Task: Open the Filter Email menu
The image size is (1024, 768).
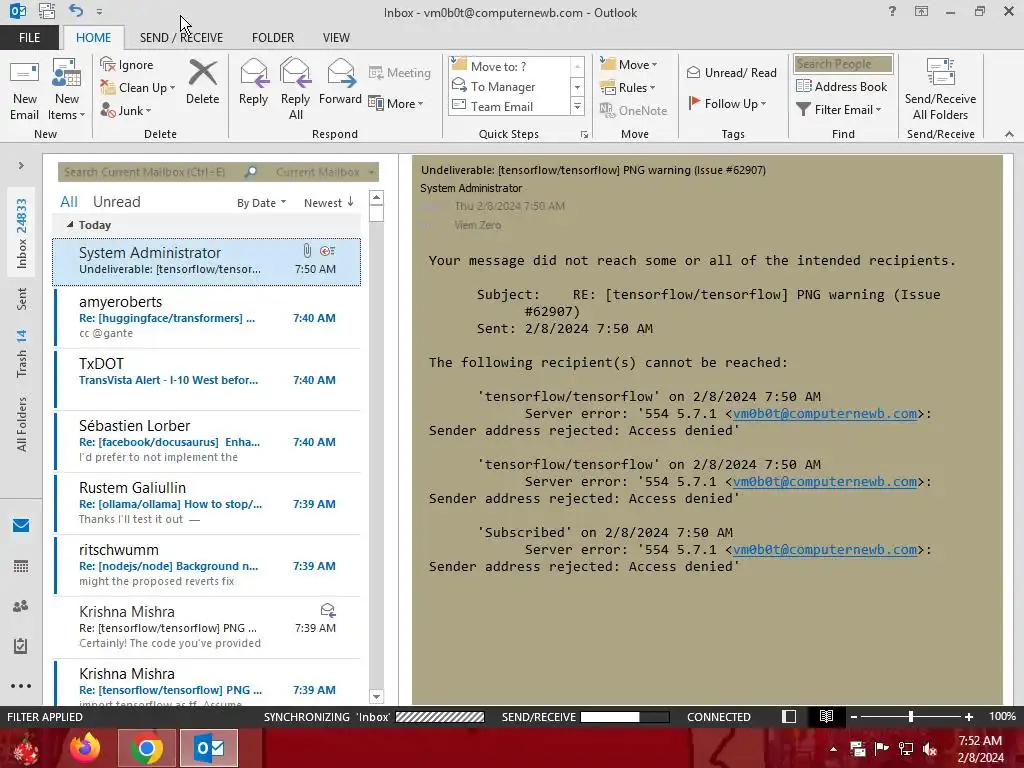Action: (x=839, y=110)
